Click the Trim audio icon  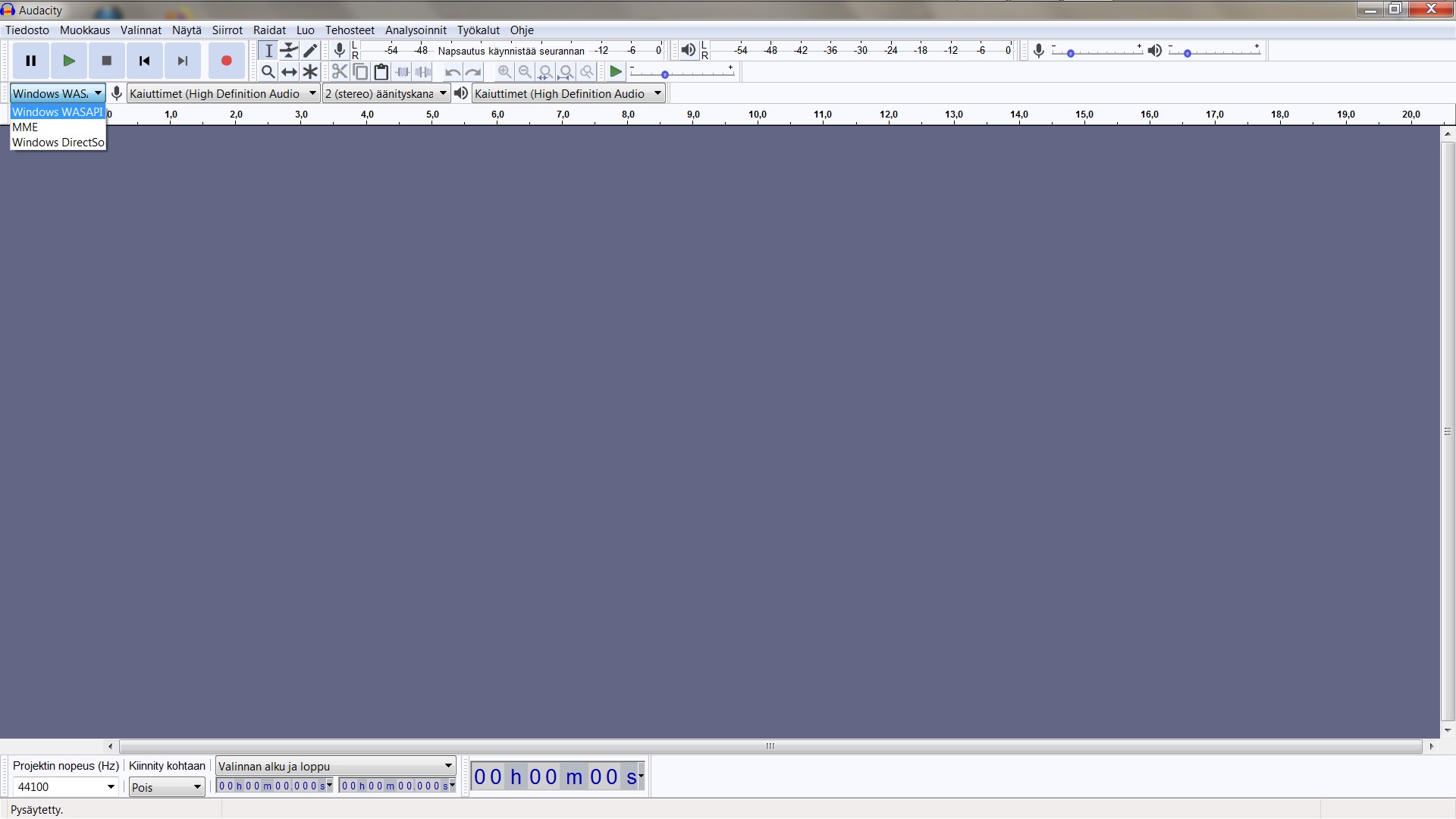pos(403,72)
